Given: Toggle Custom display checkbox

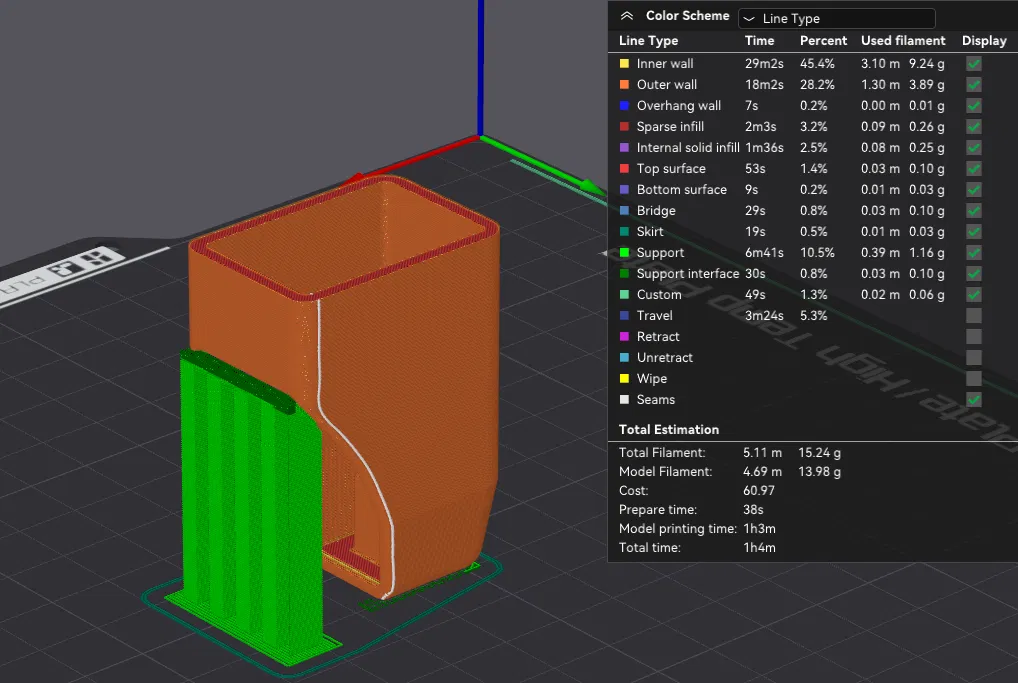Looking at the screenshot, I should (x=973, y=294).
